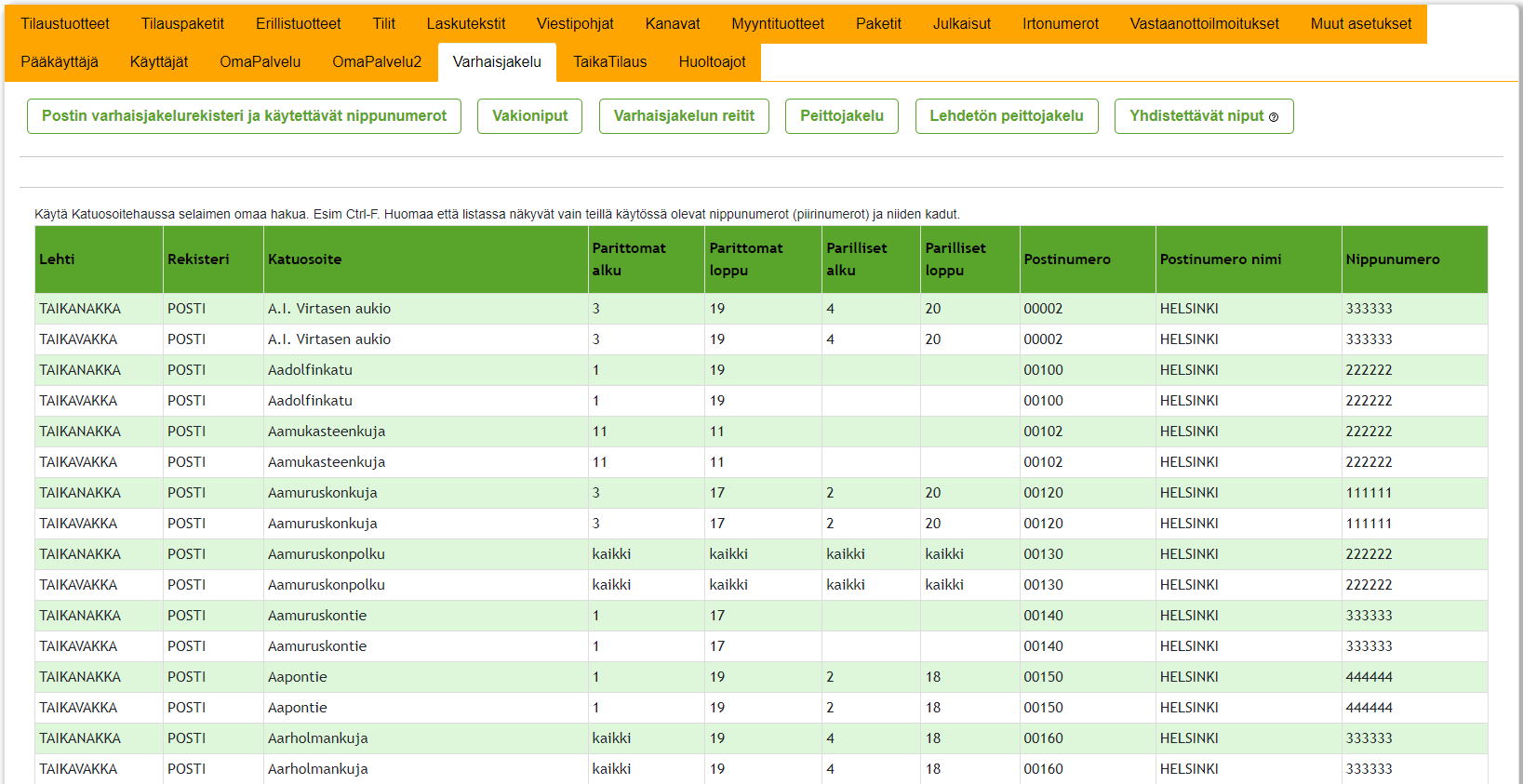Screen dimensions: 1523x784
Task: Select Aarholmankuja in the TAIKAVAKKA row
Action: tap(318, 769)
